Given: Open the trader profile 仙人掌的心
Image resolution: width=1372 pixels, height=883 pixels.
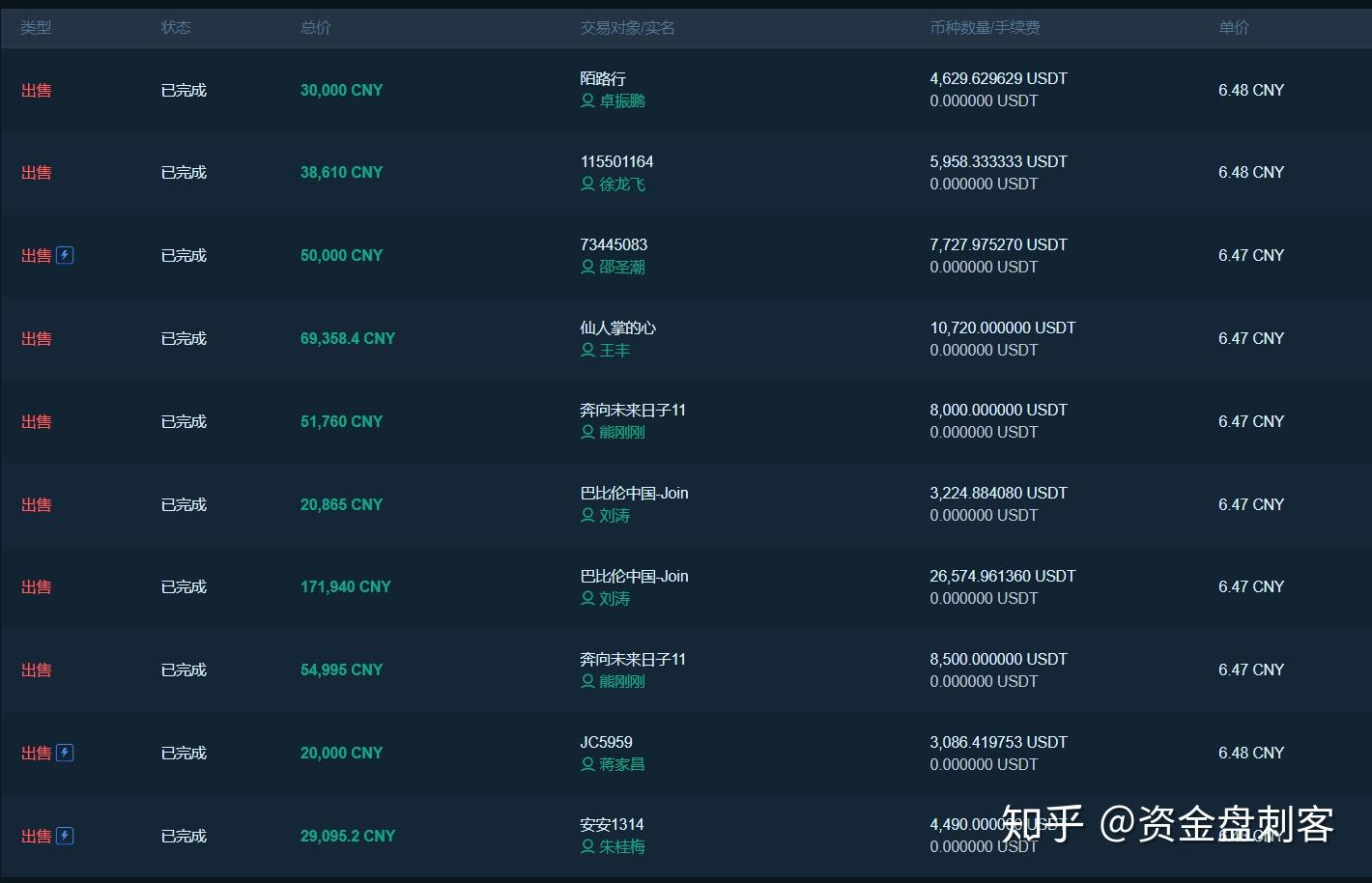Looking at the screenshot, I should click(617, 328).
